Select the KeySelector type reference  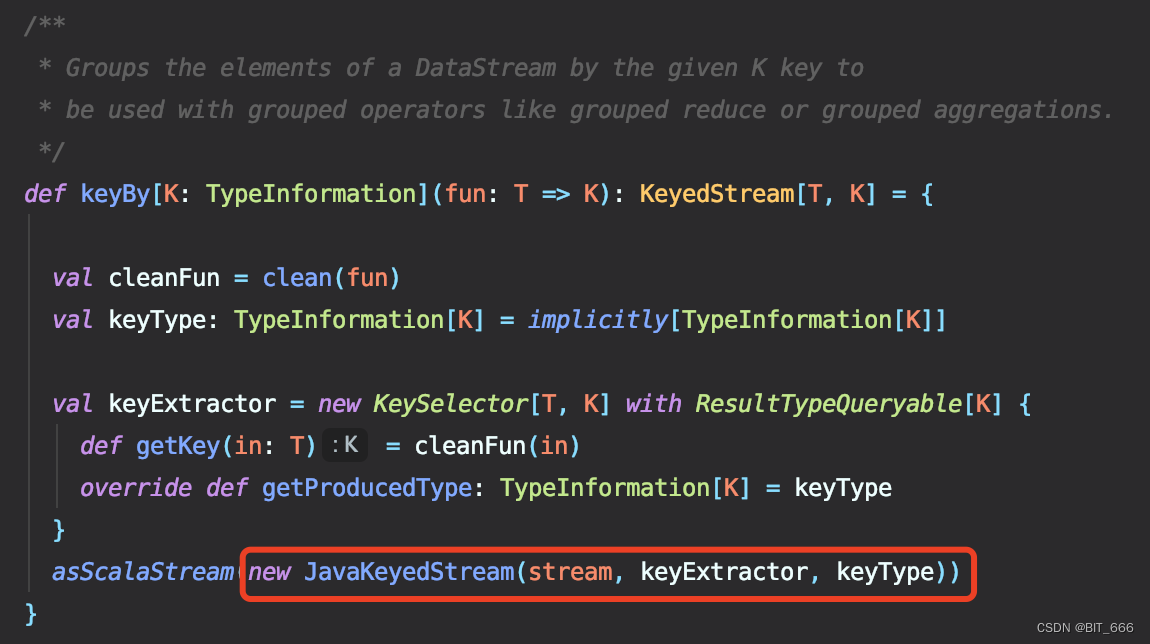(x=450, y=403)
